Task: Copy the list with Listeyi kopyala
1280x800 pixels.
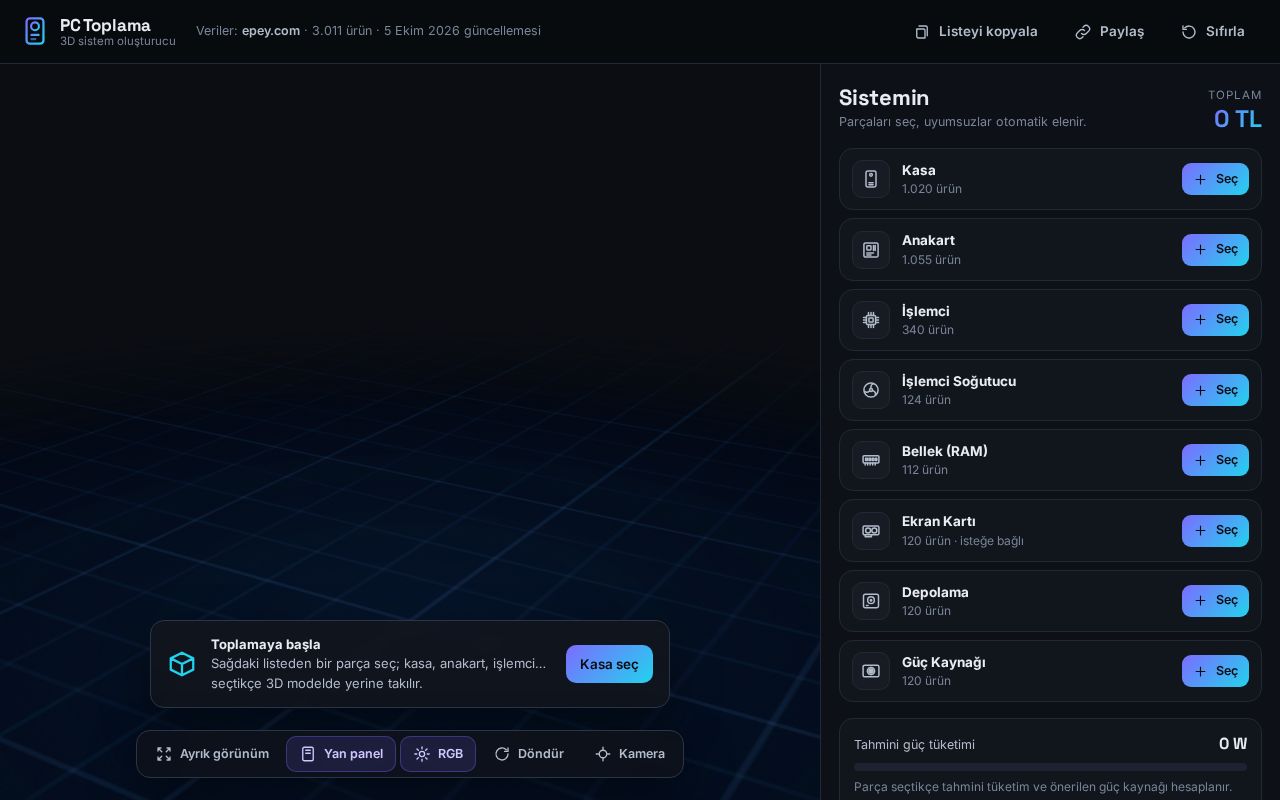Action: pos(976,32)
